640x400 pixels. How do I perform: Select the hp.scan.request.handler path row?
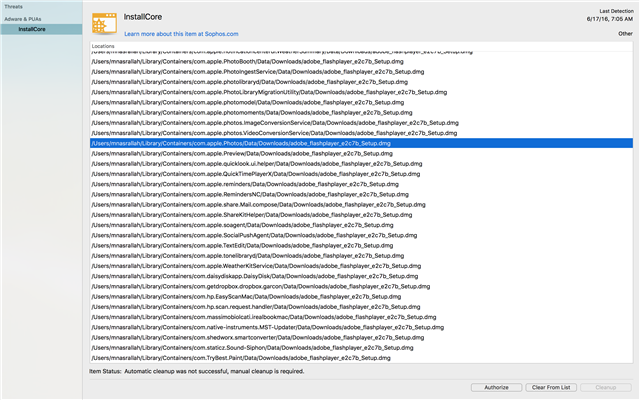coord(361,307)
